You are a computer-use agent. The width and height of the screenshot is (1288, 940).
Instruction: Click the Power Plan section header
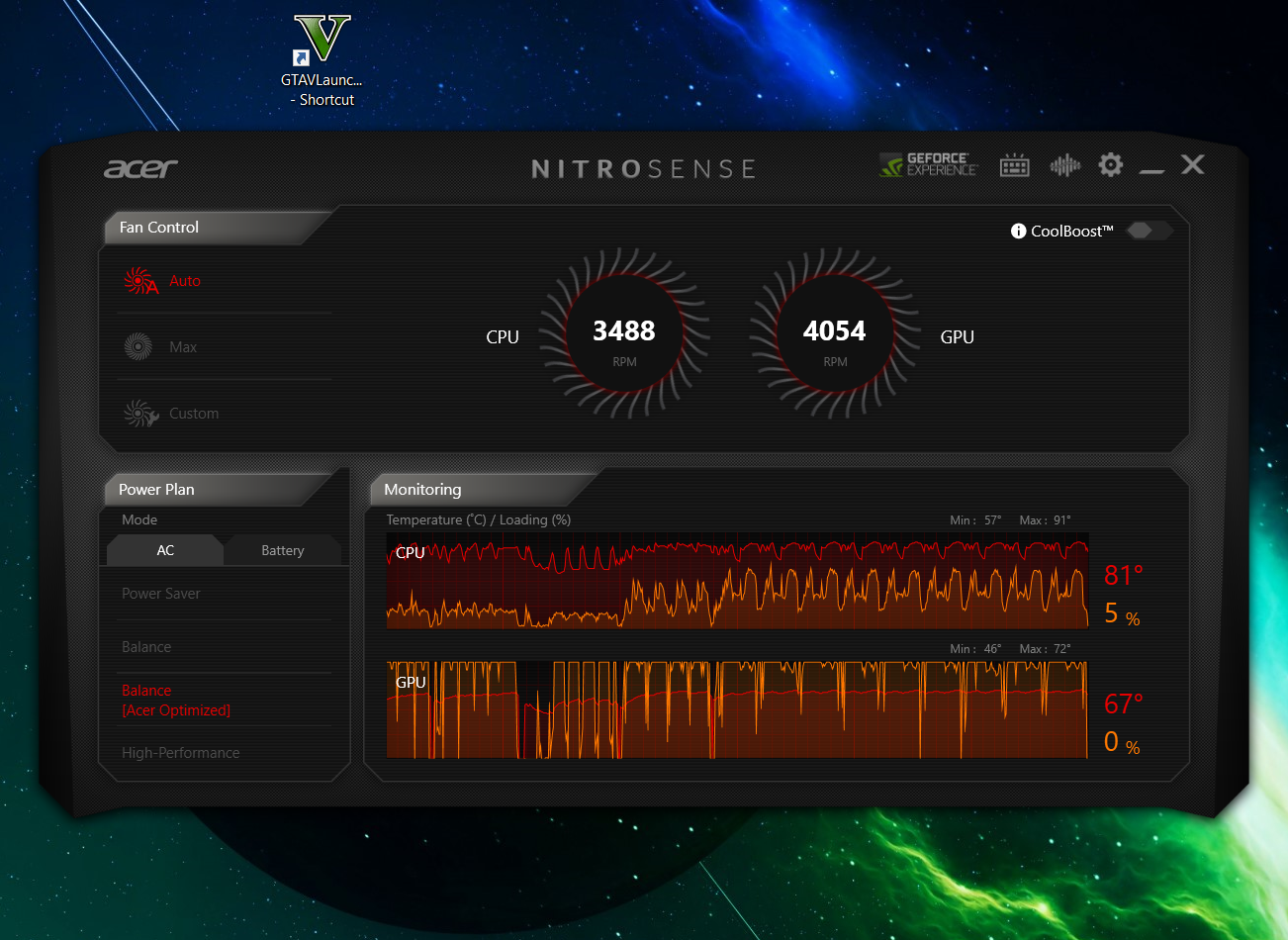(156, 490)
